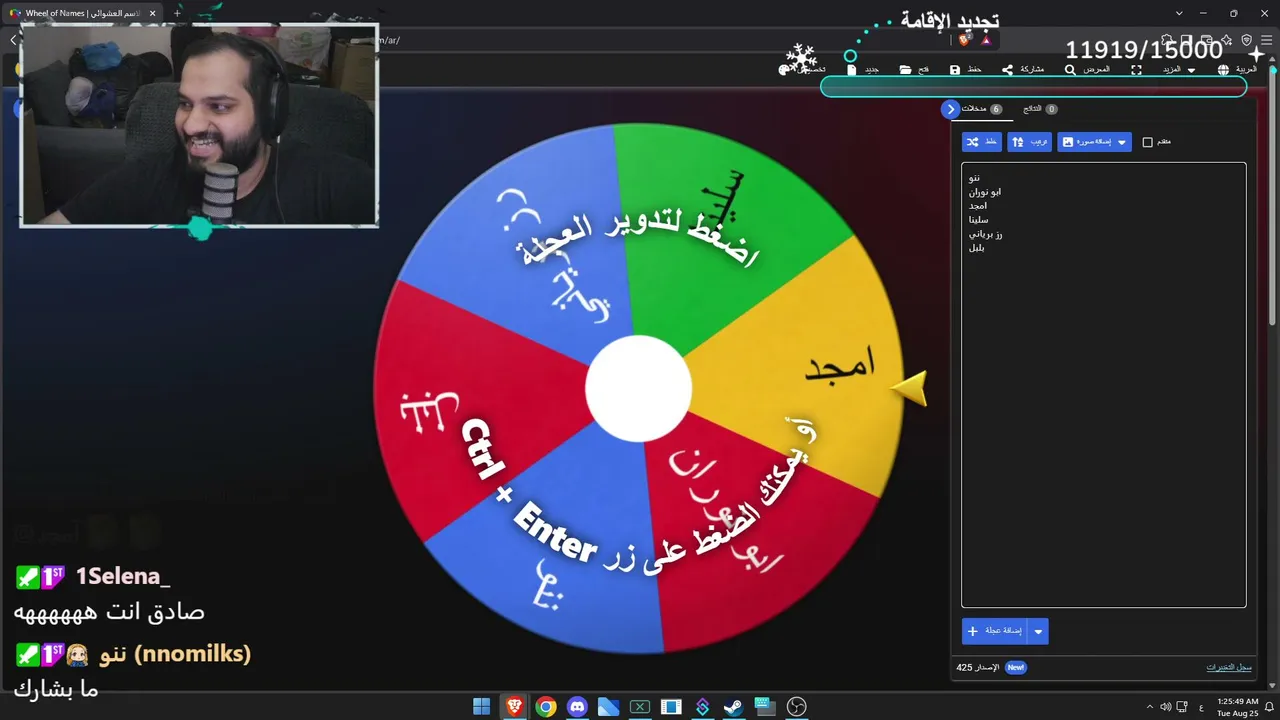Click the Brave Rewards triangle icon

[986, 40]
